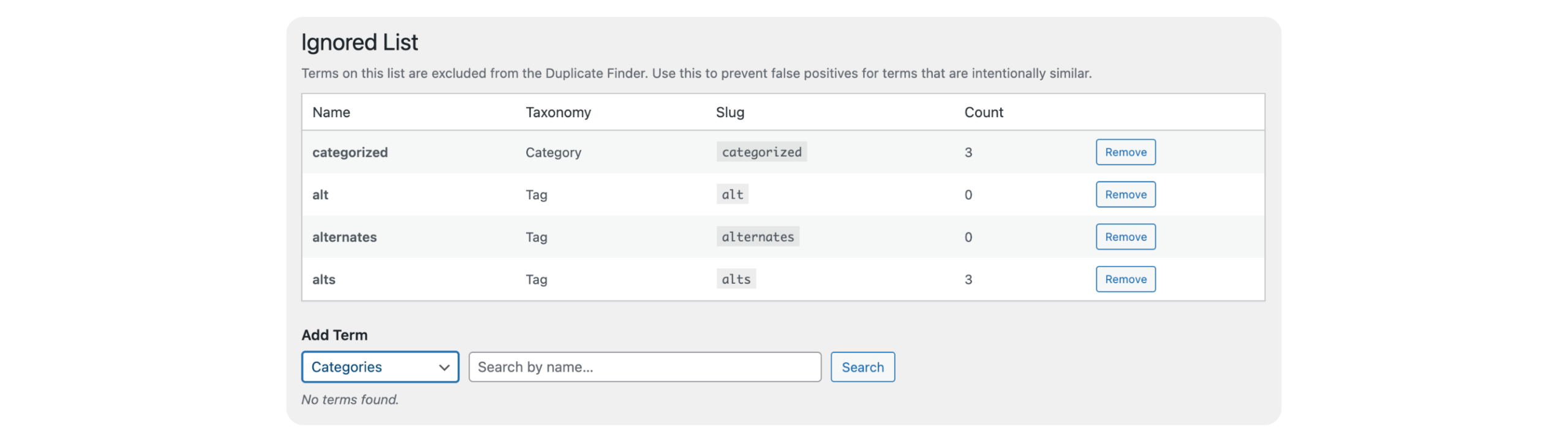Open the Categories taxonomy dropdown
The image size is (1568, 442).
380,367
